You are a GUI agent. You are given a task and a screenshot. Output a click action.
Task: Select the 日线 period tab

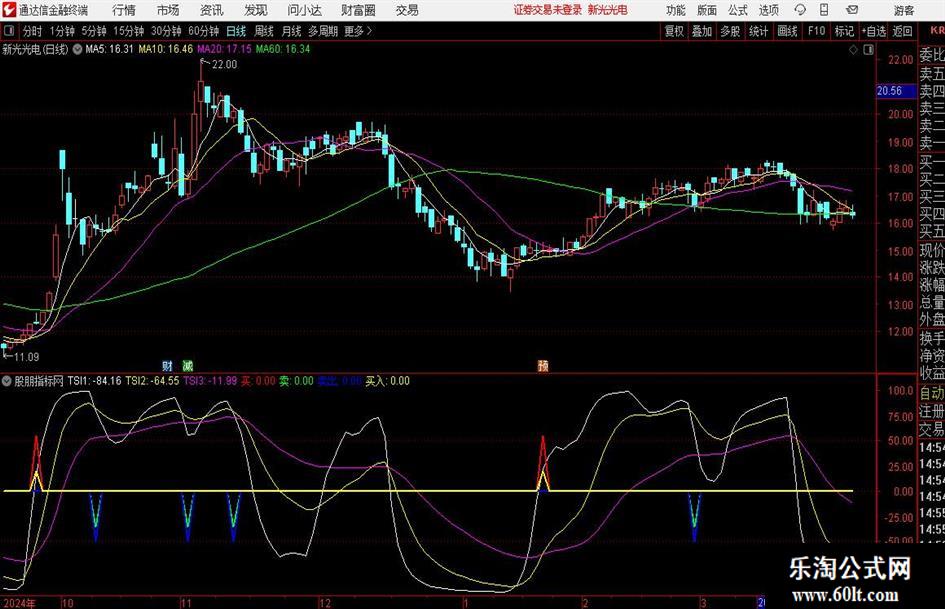coord(236,31)
